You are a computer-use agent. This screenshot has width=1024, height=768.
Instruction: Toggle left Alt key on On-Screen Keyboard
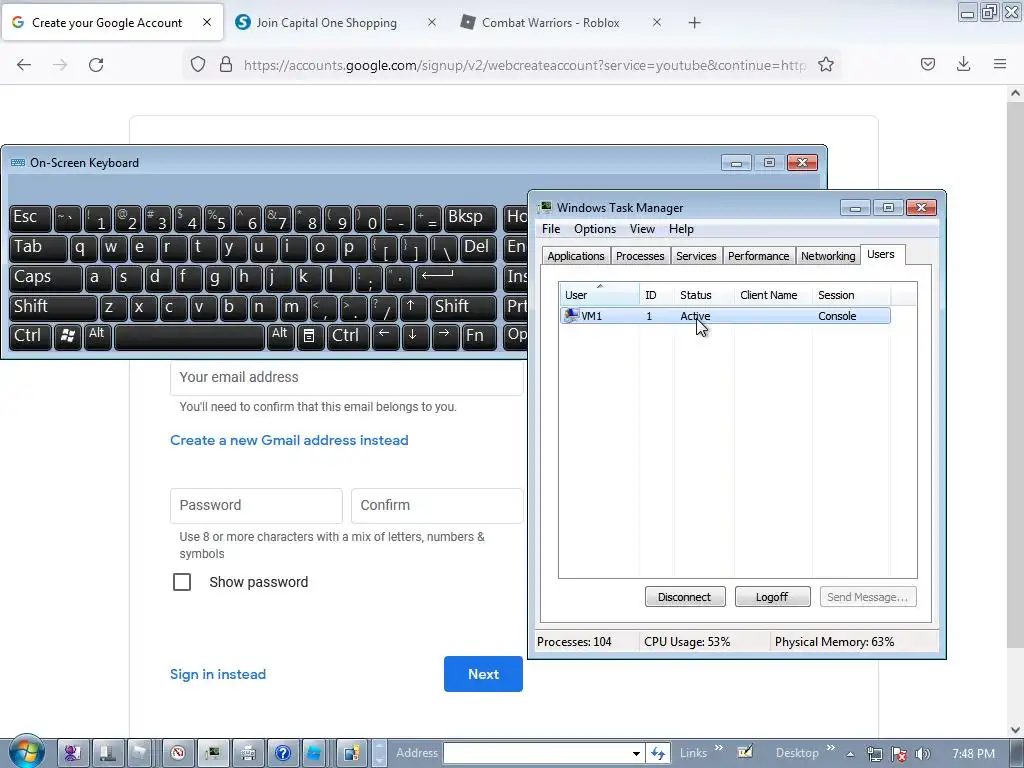98,336
